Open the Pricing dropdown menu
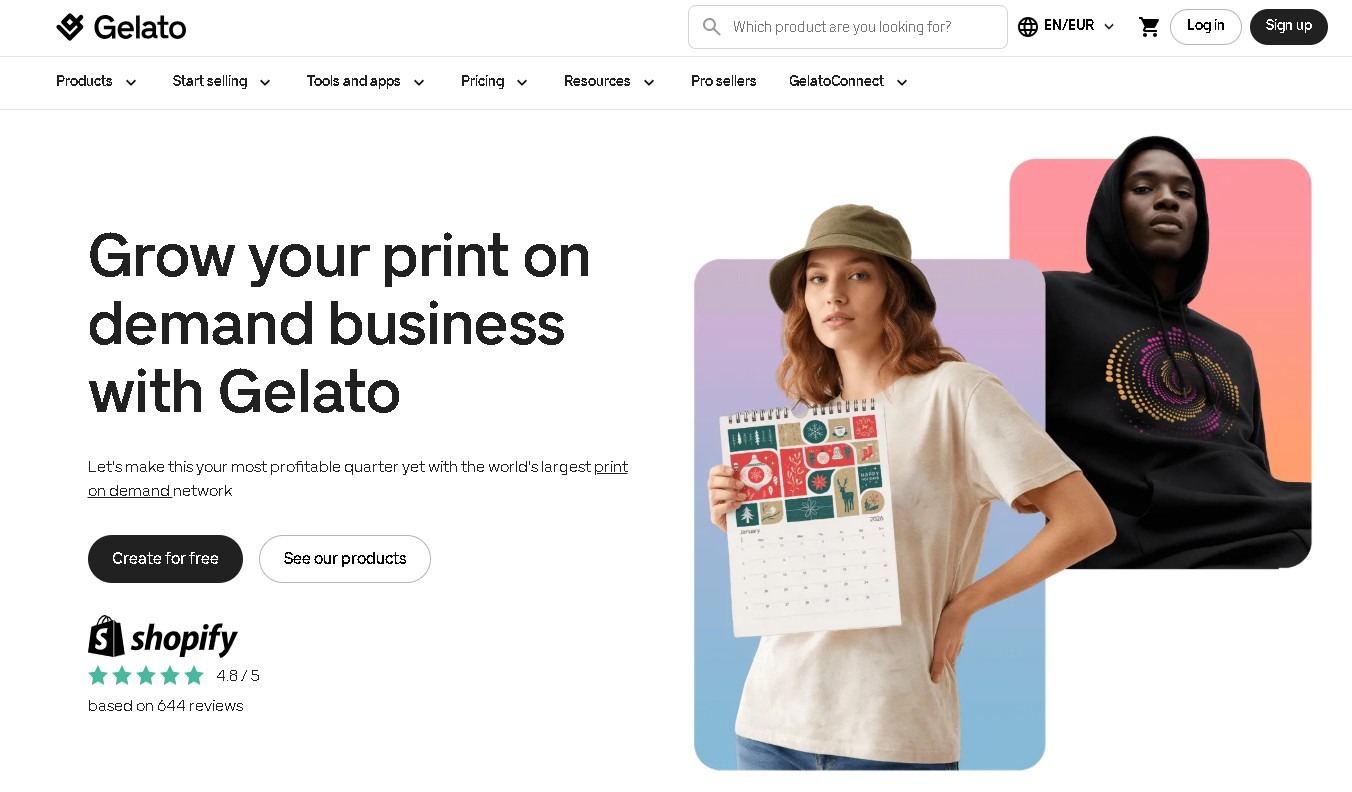Image resolution: width=1352 pixels, height=792 pixels. point(494,82)
